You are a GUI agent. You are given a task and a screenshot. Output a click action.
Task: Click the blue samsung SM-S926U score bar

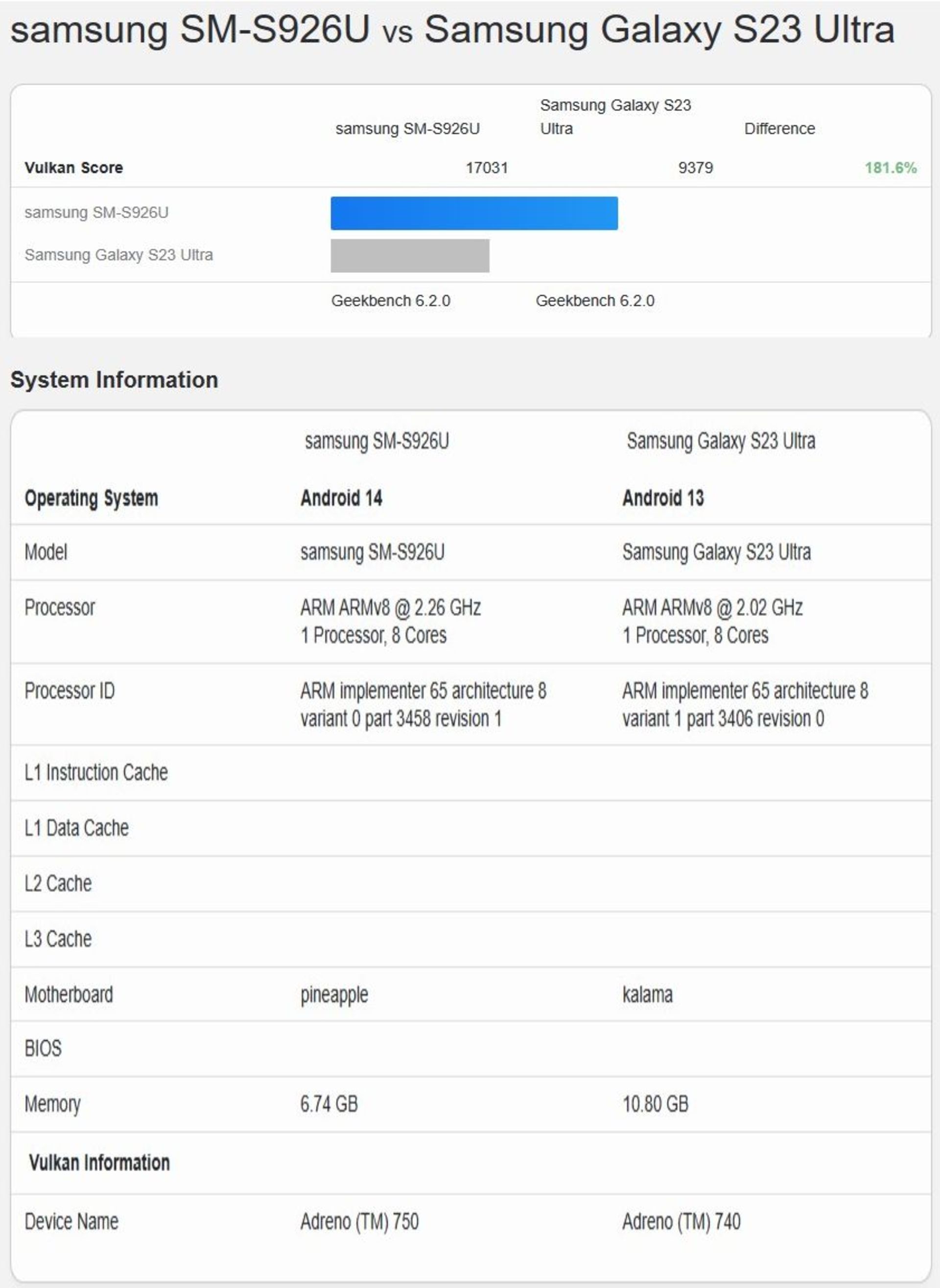[474, 213]
